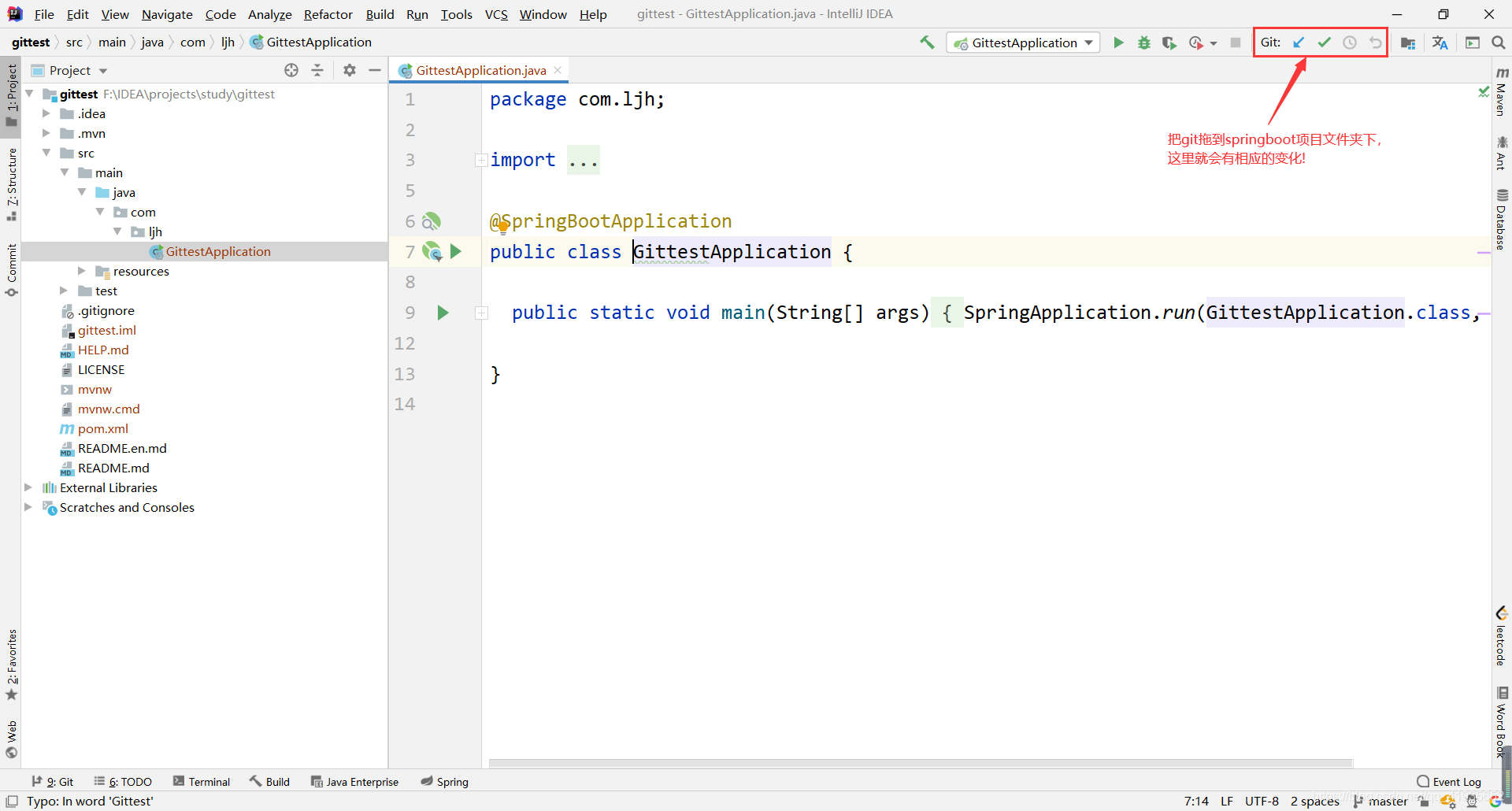The image size is (1512, 811).
Task: Open the VCS menu
Action: click(x=496, y=14)
